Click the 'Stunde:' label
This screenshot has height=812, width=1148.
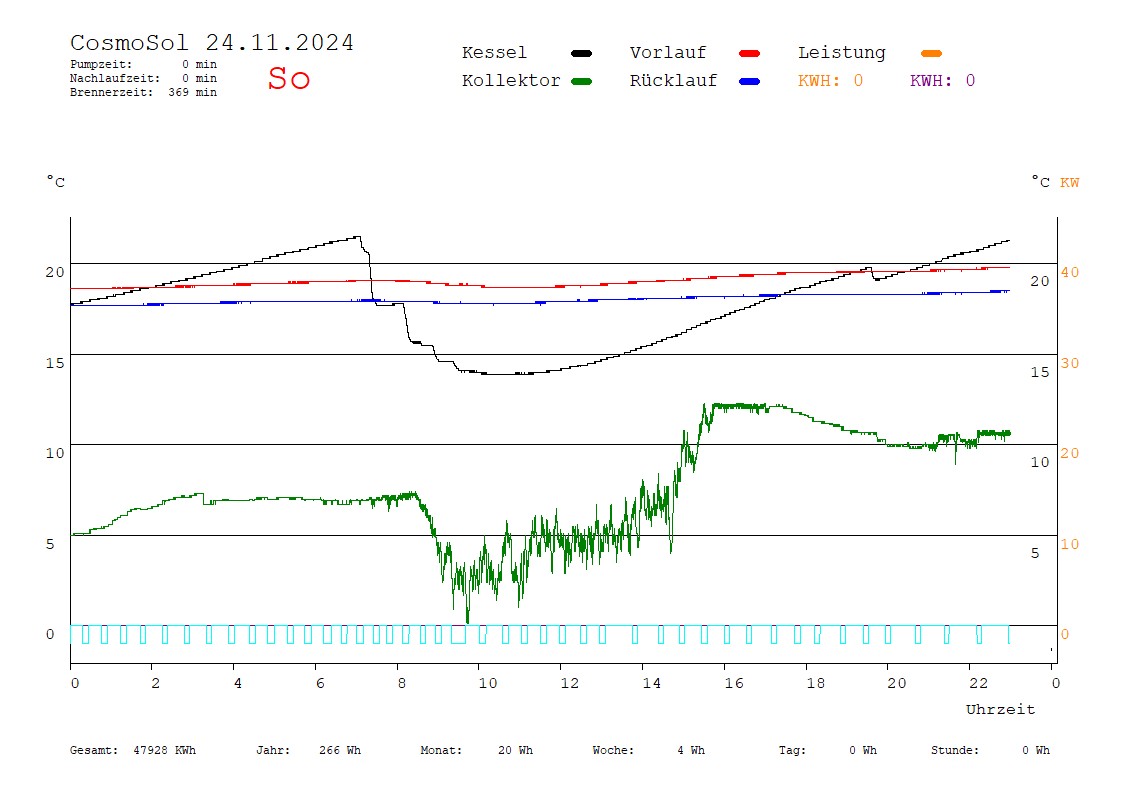[955, 750]
